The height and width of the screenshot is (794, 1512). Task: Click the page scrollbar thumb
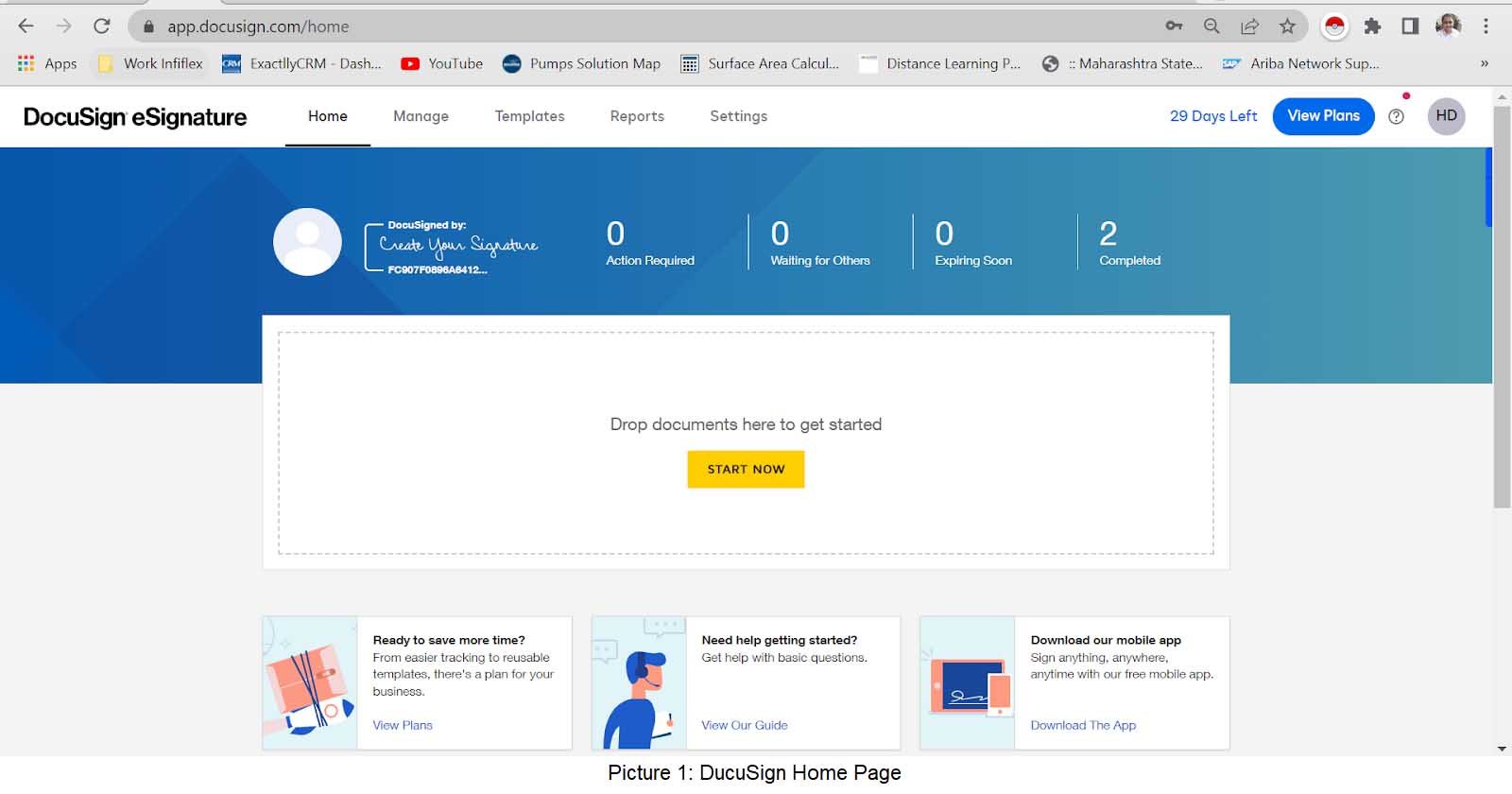coord(1502,307)
